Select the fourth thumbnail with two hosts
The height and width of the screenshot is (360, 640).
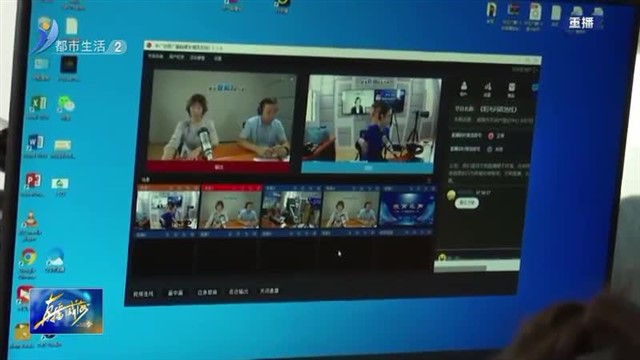point(351,210)
